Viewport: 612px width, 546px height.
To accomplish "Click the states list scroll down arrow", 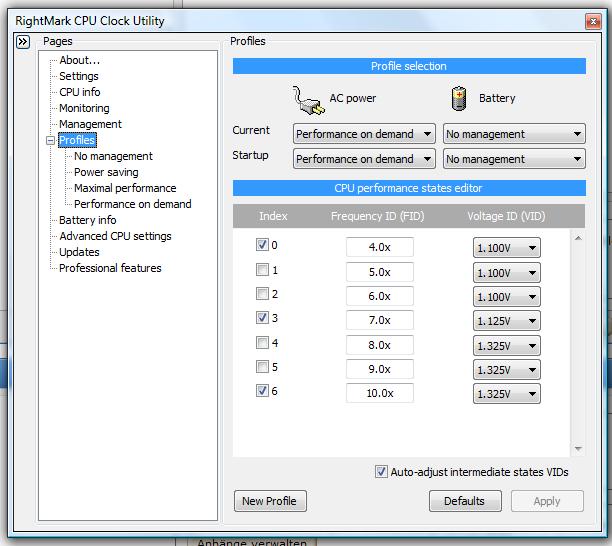I will [x=578, y=449].
